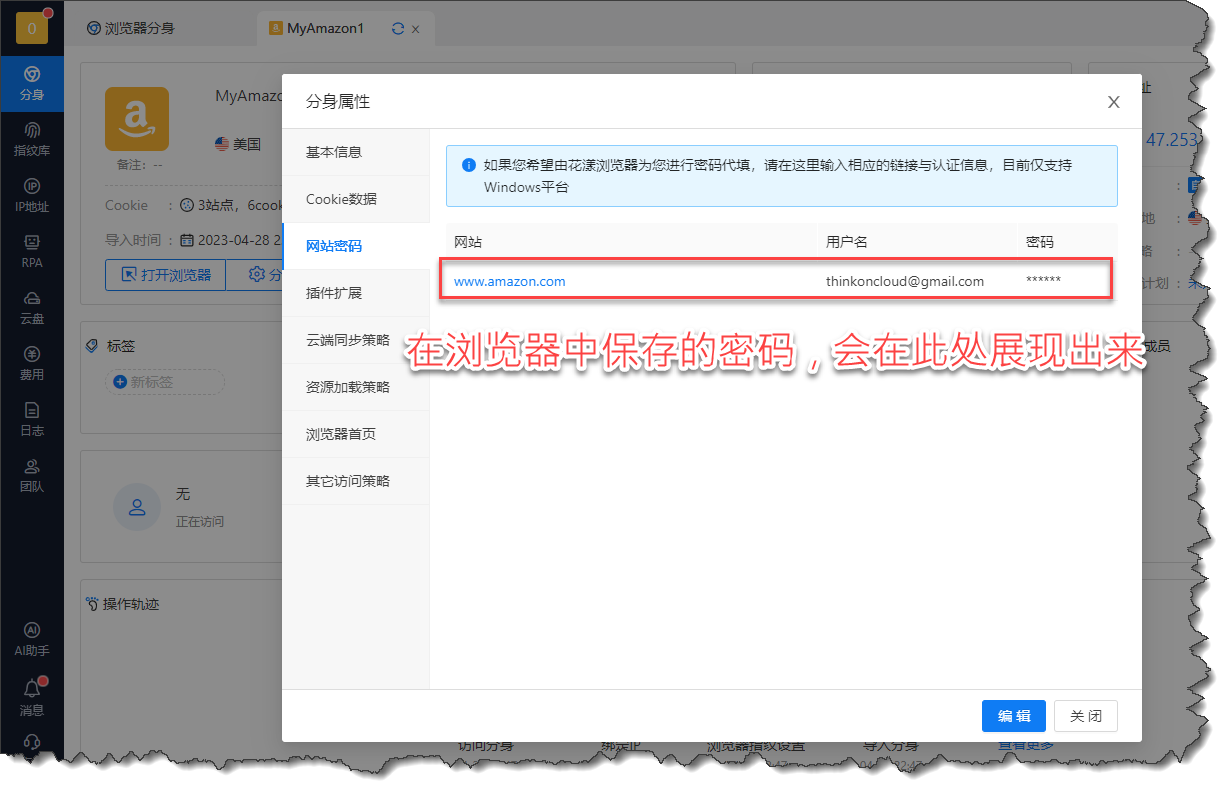Add a tag with 新标签
Image resolution: width=1232 pixels, height=794 pixels.
pyautogui.click(x=166, y=382)
